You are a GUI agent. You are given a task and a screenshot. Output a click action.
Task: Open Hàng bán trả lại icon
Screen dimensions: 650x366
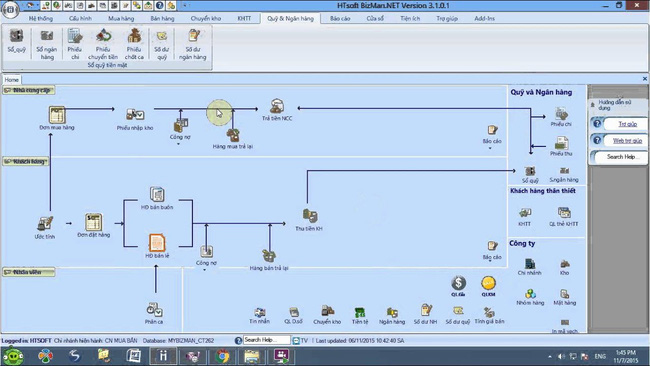pos(269,260)
